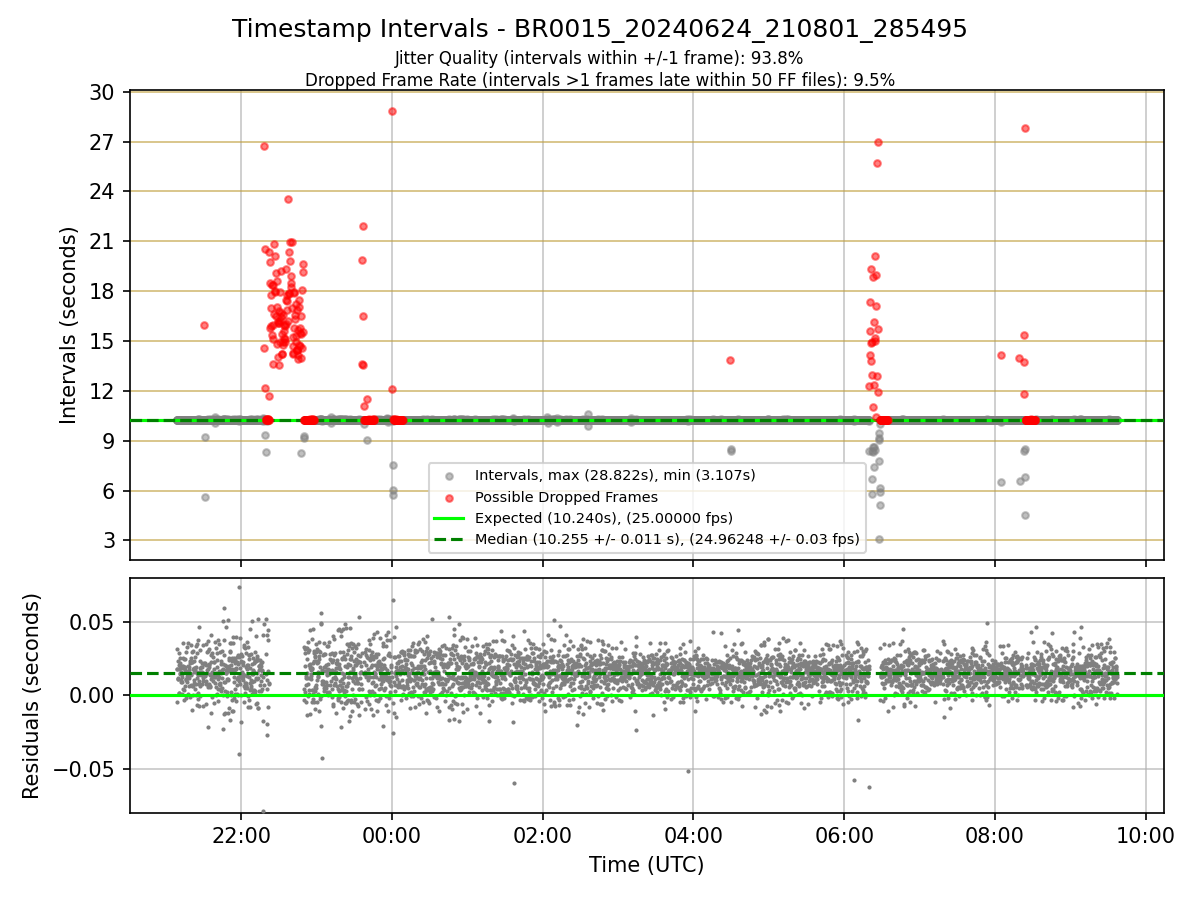1200x900 pixels.
Task: Click the lowest gray point near 3 seconds
Action: coord(879,539)
